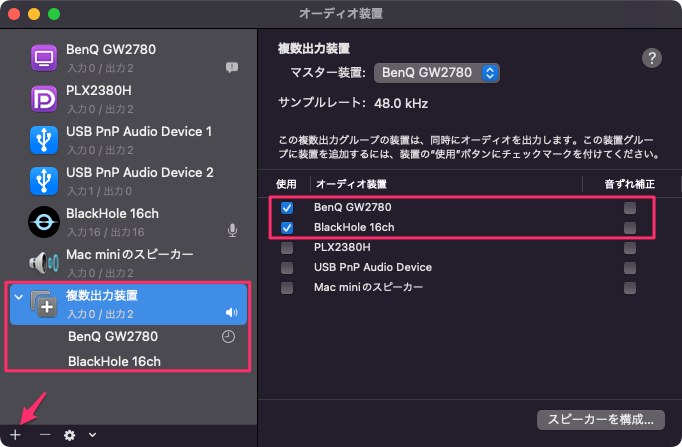Enable 音ずれ補正 for Mac miniのスピーカー
682x447 pixels.
[630, 288]
